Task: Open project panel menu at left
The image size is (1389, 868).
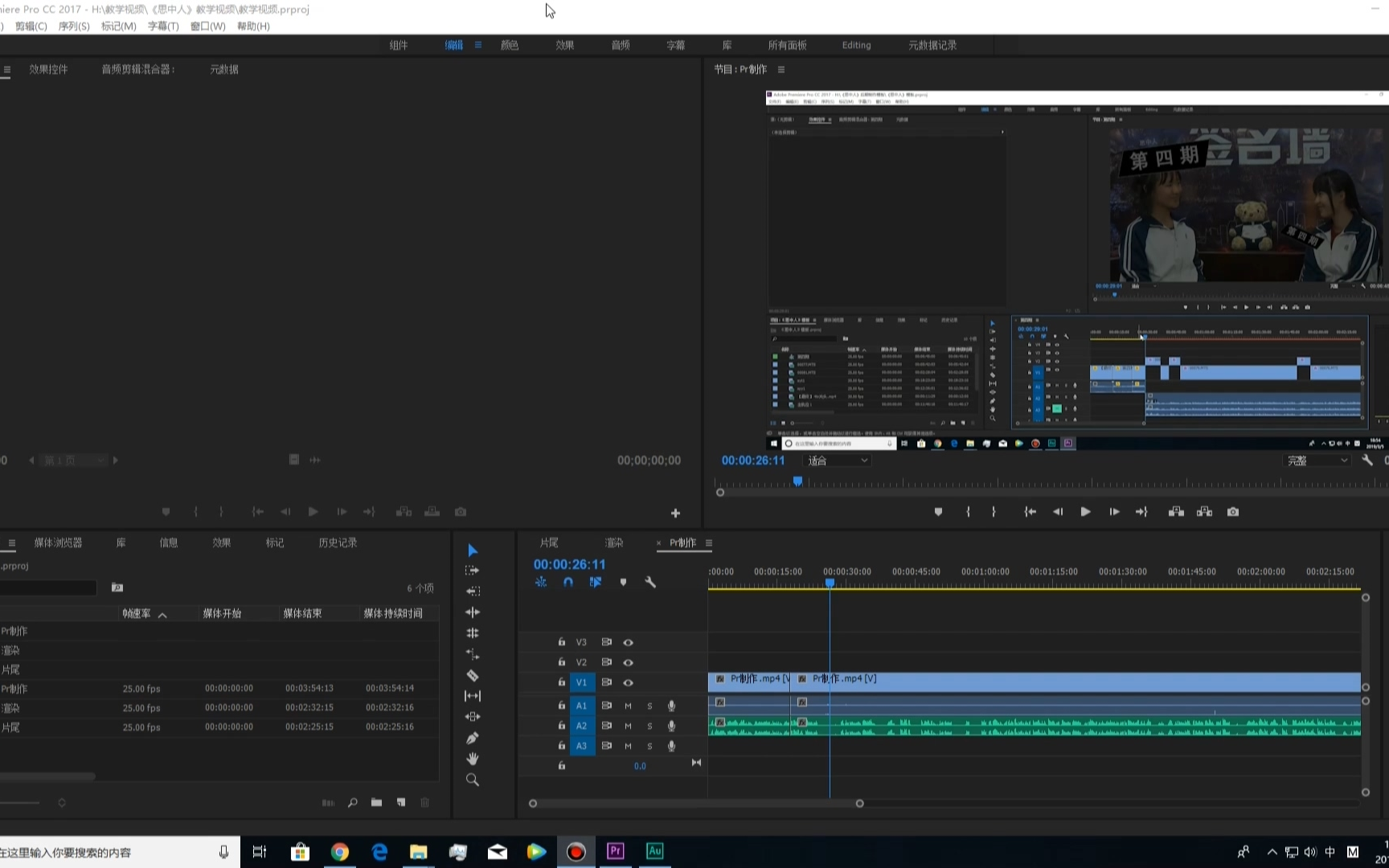Action: [x=11, y=543]
